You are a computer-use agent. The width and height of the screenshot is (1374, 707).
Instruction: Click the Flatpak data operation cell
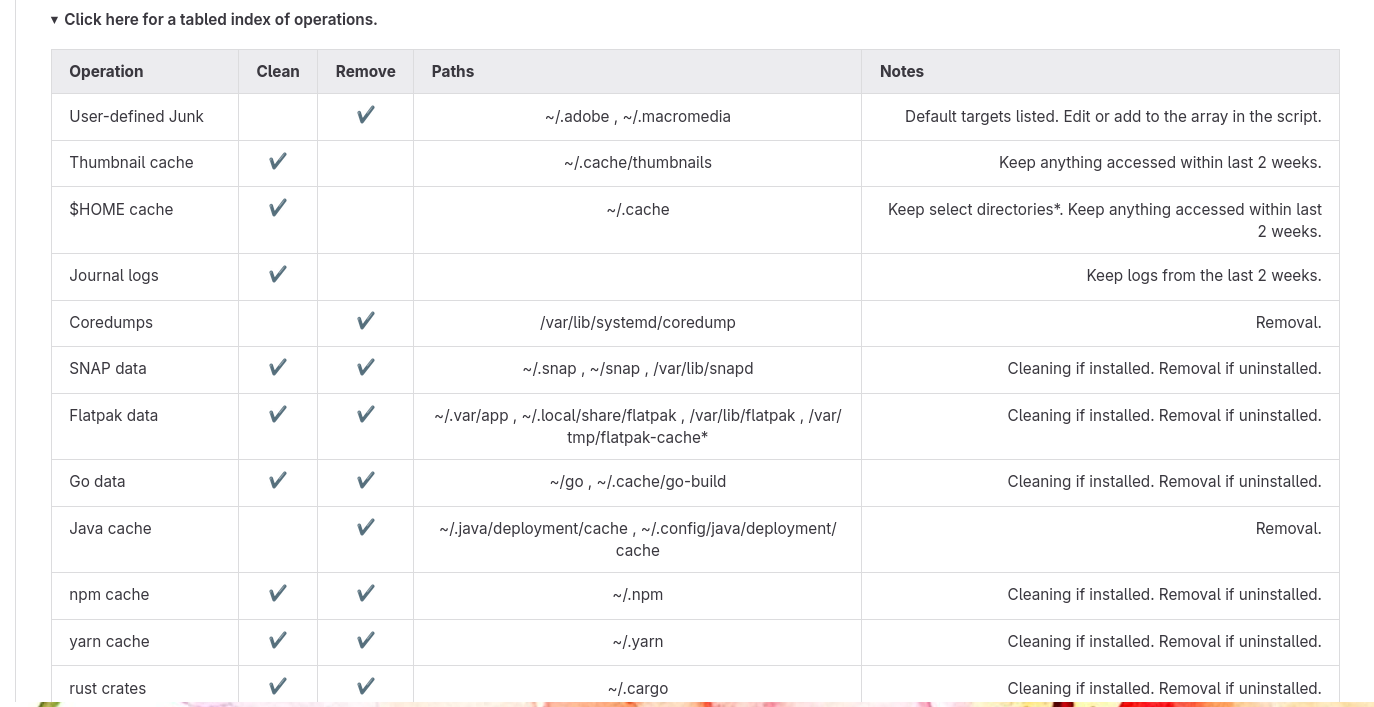tap(145, 427)
